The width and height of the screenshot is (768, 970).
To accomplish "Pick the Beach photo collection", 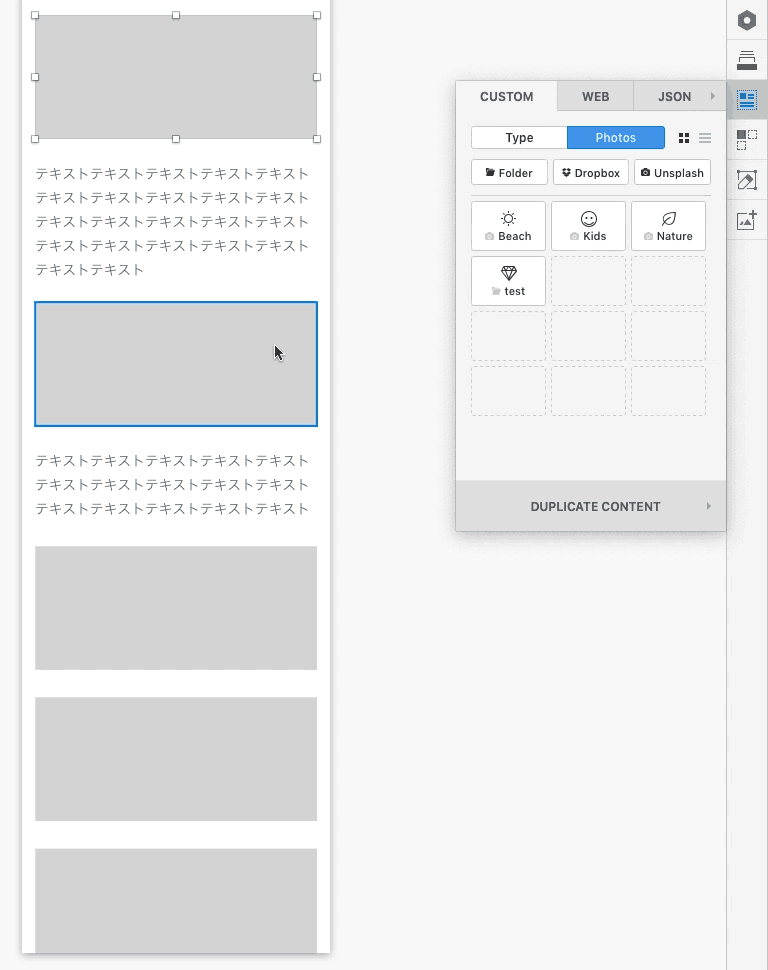I will click(508, 226).
